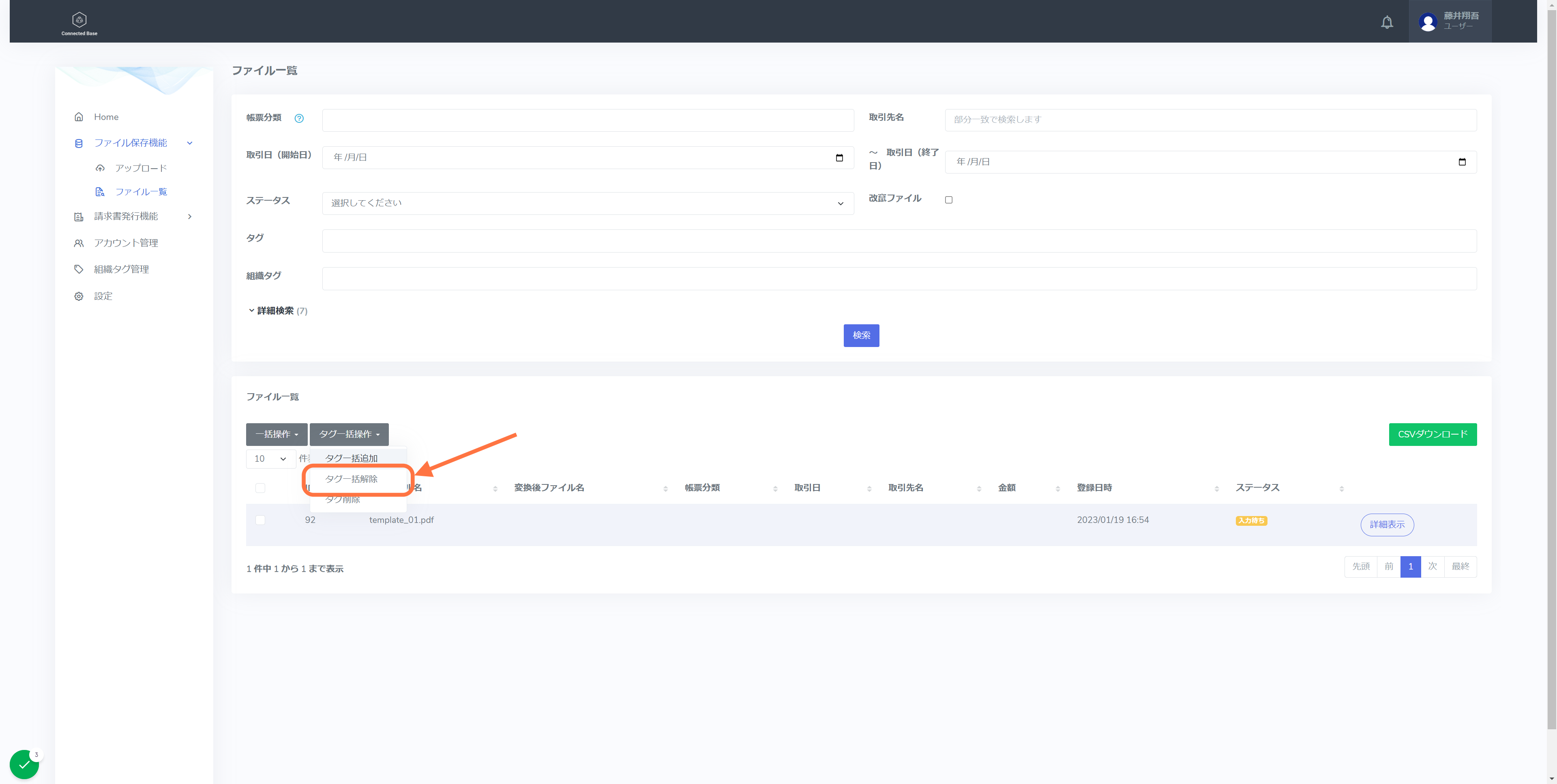Screen dimensions: 1557x784
Task: Click the CSVダウンロード button
Action: point(1433,434)
